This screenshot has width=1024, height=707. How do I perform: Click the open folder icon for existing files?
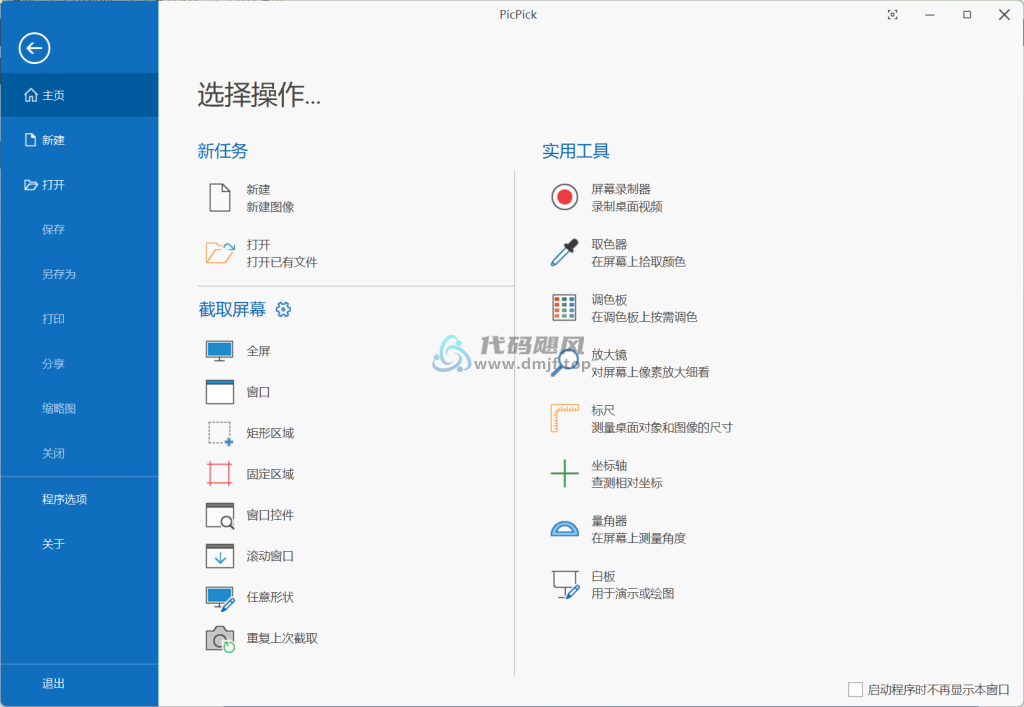coord(220,253)
